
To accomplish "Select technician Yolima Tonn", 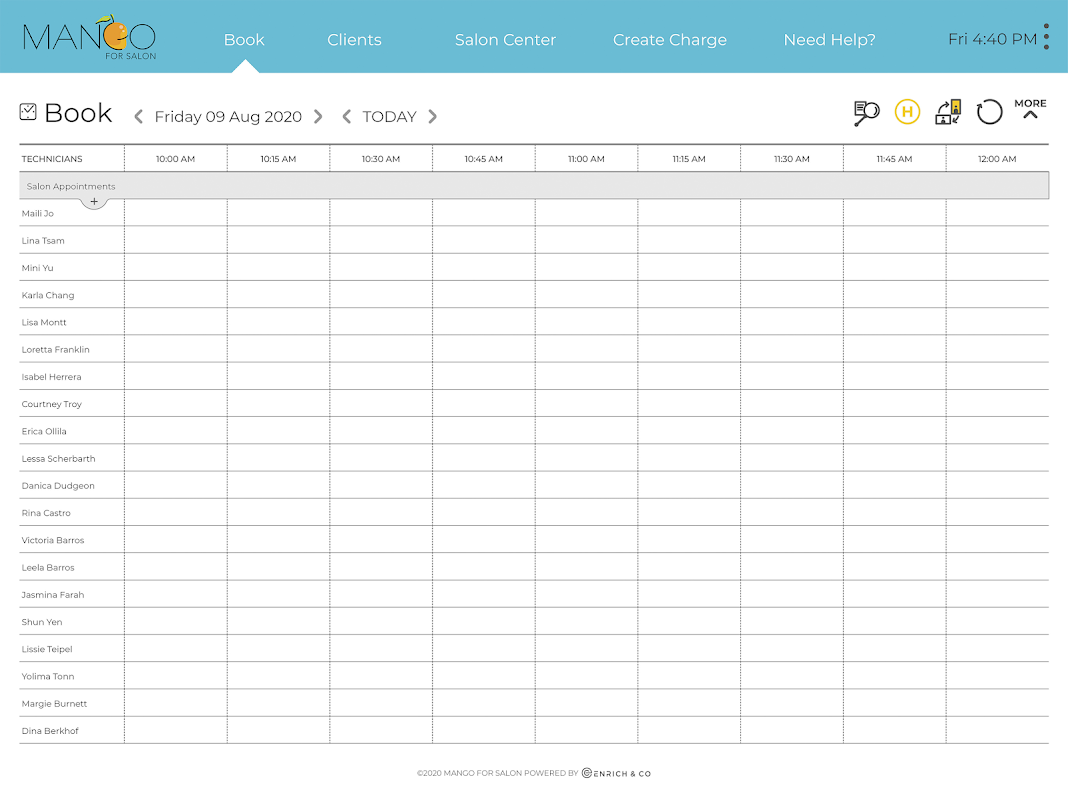I will pyautogui.click(x=48, y=676).
